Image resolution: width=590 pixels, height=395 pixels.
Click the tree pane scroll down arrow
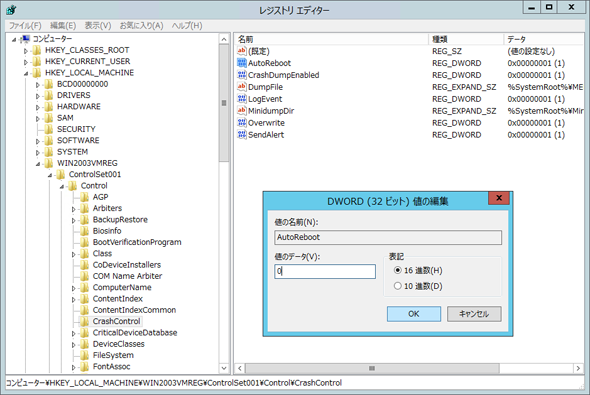(x=224, y=368)
